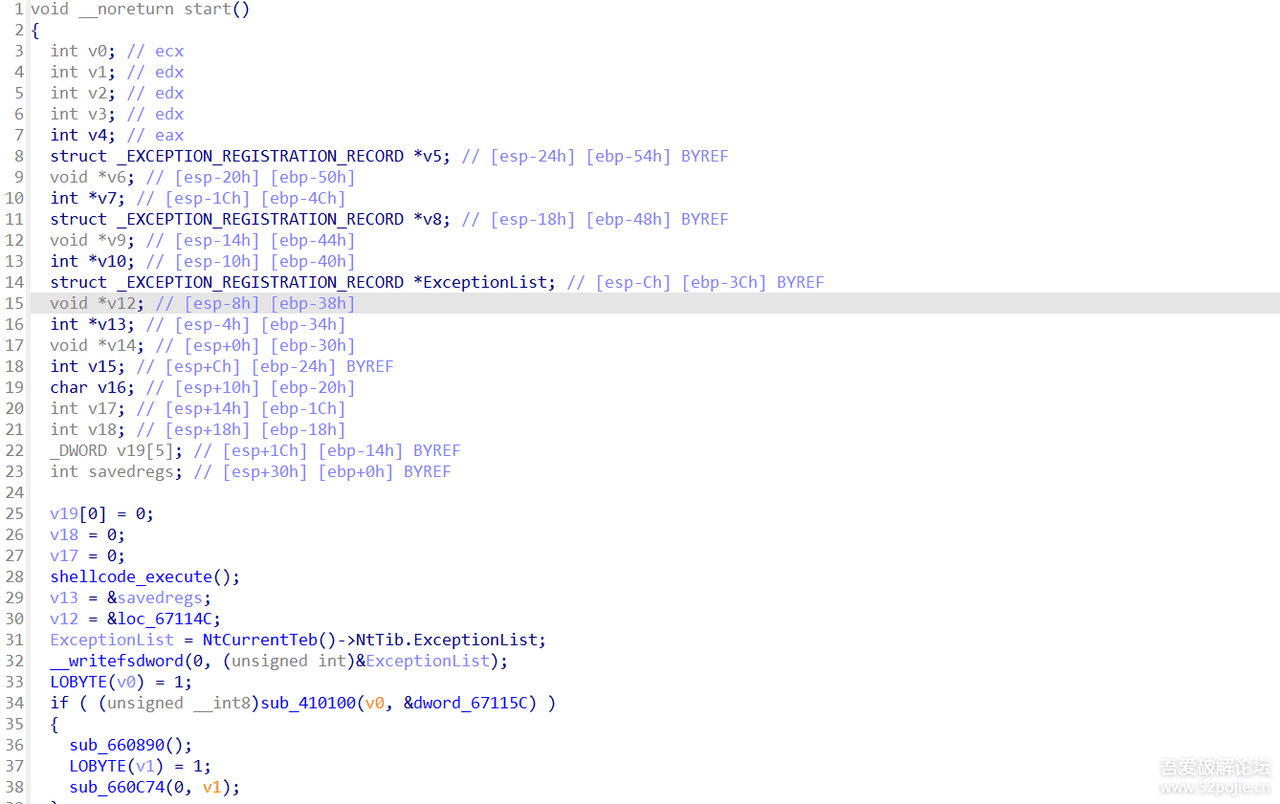This screenshot has width=1280, height=804.
Task: Click the v17 = 0 statement
Action: (x=87, y=556)
